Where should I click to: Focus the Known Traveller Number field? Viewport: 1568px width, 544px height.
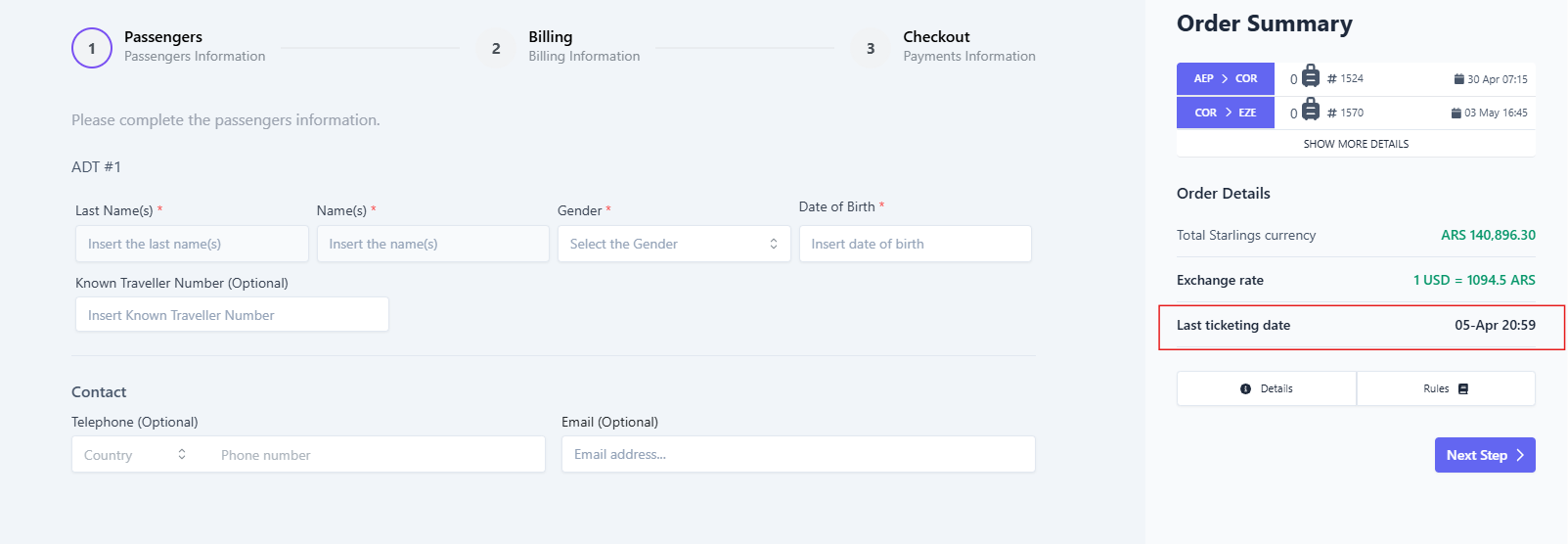[232, 315]
